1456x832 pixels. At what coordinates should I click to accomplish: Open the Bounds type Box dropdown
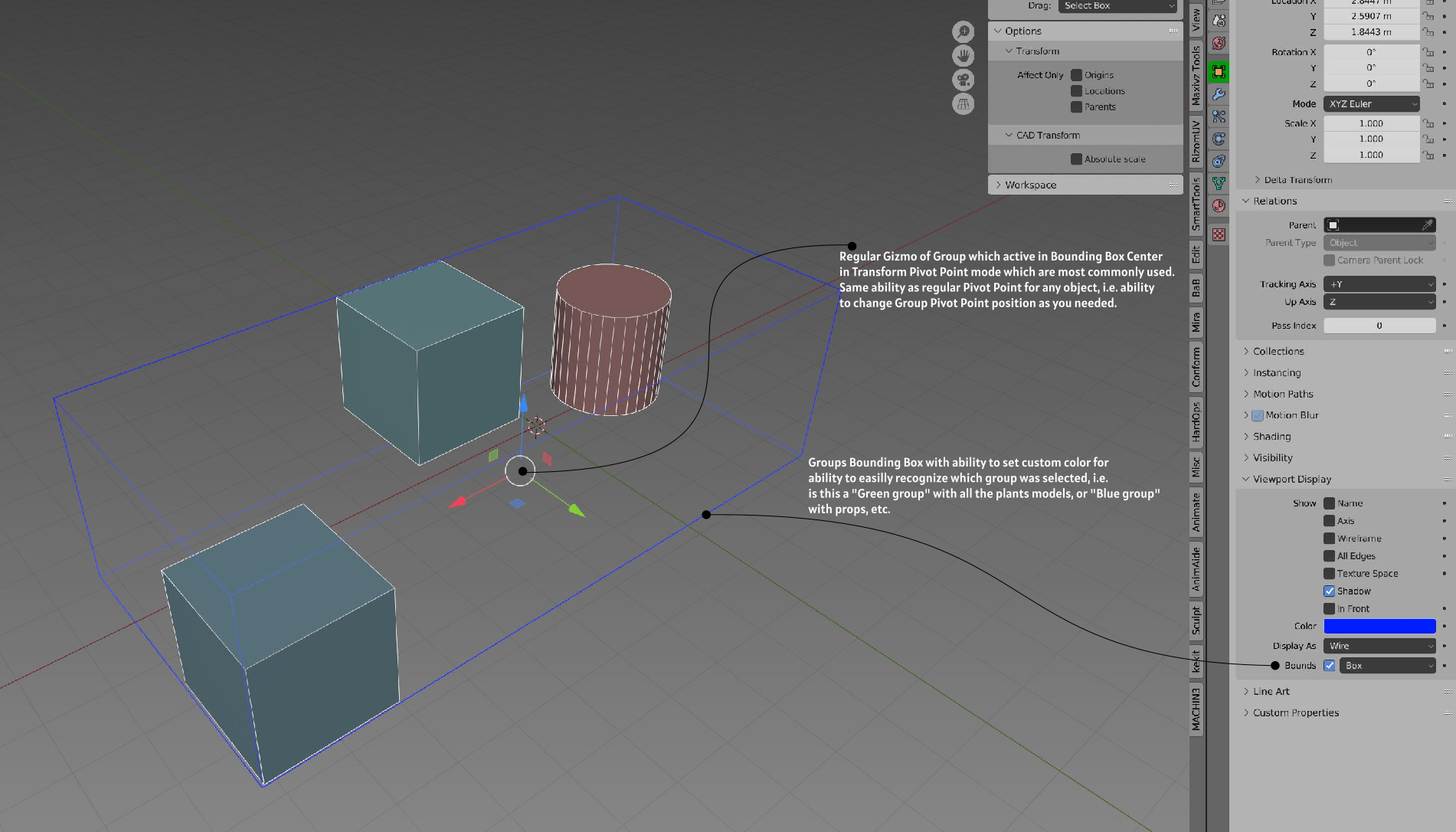coord(1387,666)
